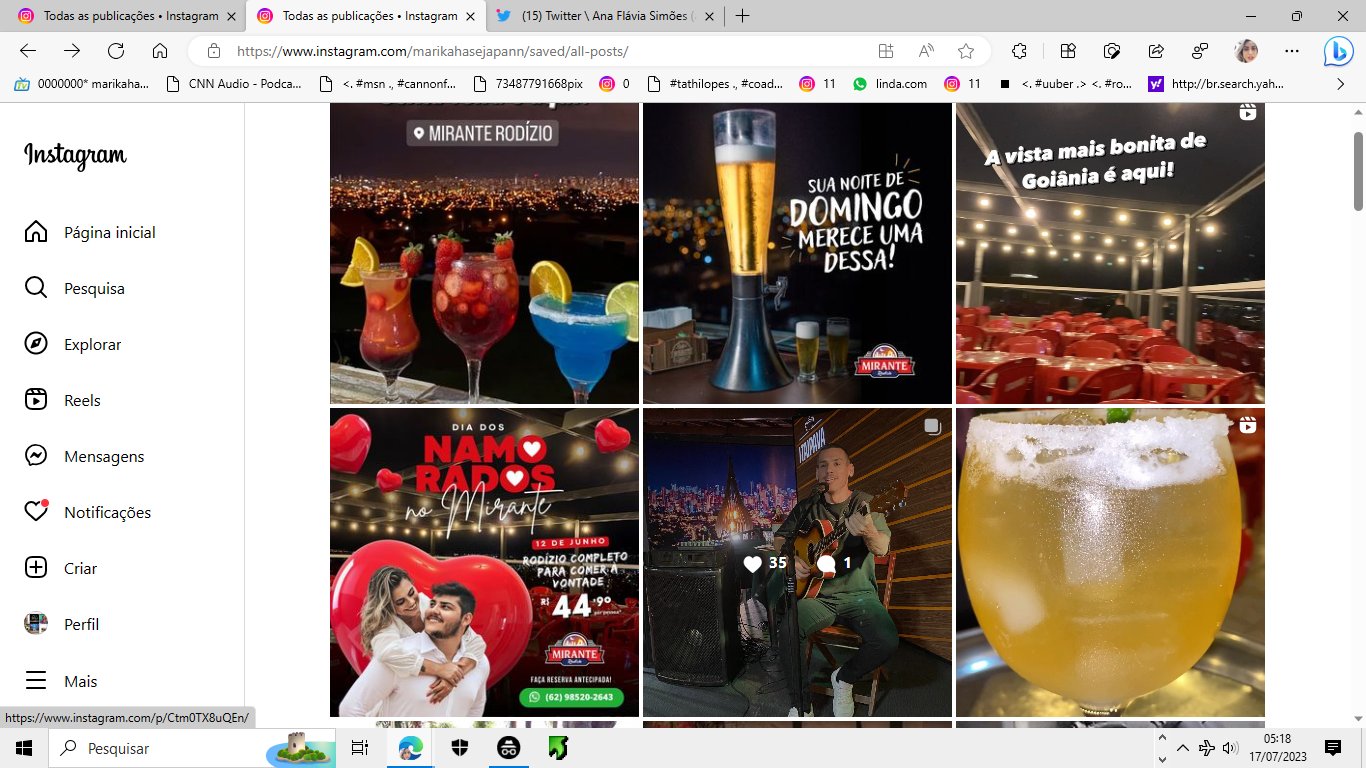The image size is (1366, 768).
Task: Click the address bar URL
Action: (x=432, y=51)
